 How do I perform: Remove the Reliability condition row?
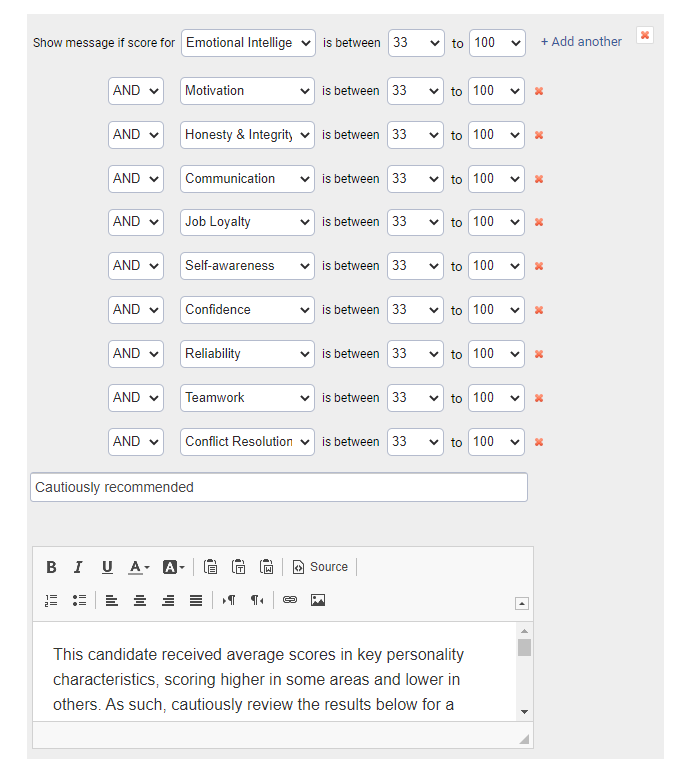point(539,354)
